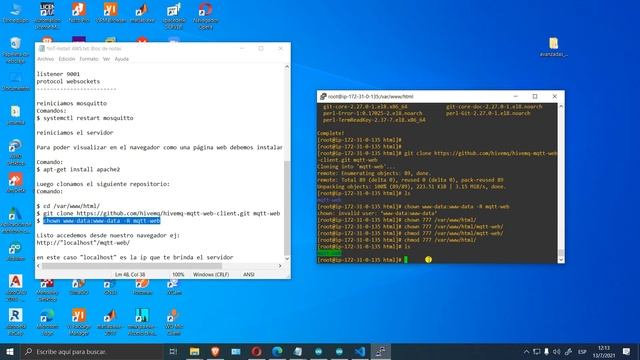Image resolution: width=640 pixels, height=360 pixels.
Task: Click the Notepad horizontal scroll-left arrow
Action: click(x=39, y=266)
